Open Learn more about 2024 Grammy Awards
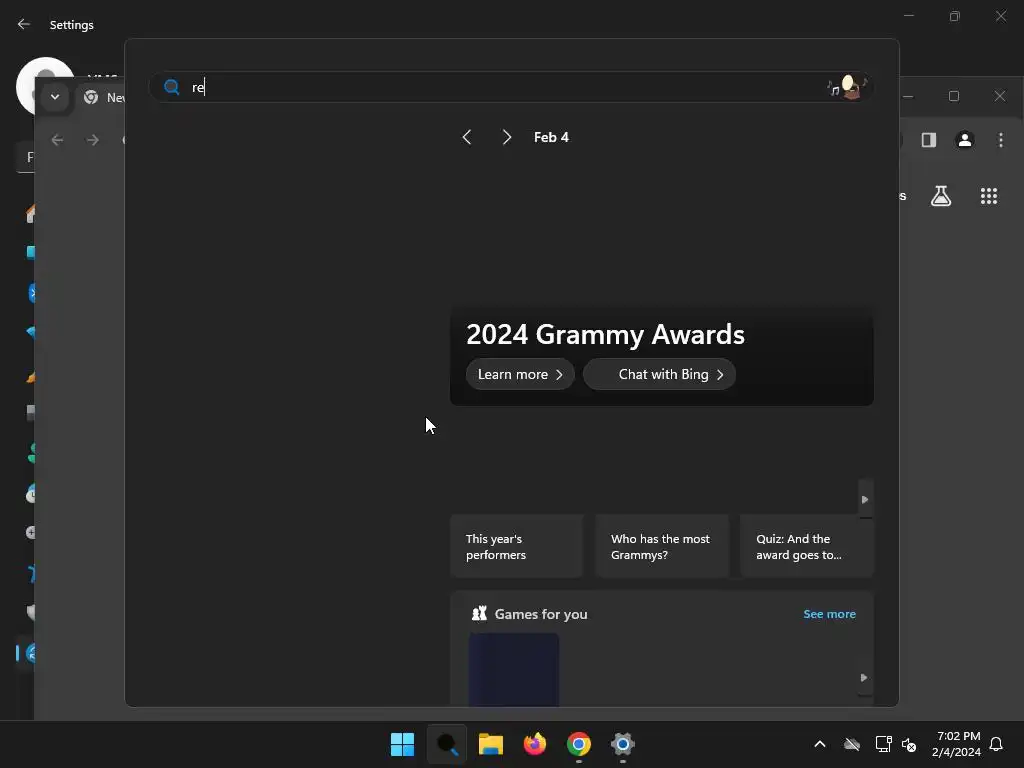 pos(520,374)
